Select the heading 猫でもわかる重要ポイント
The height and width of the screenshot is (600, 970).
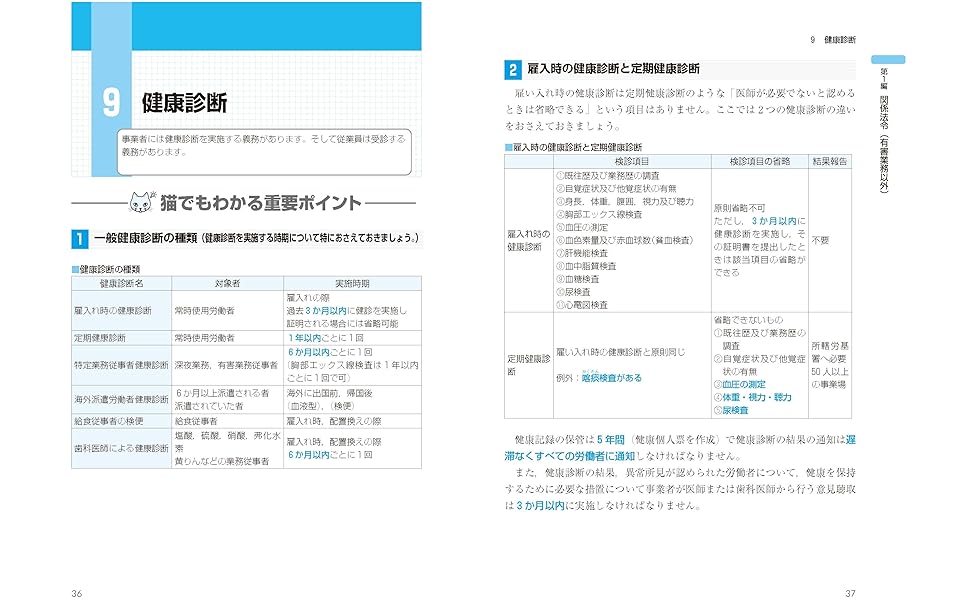tap(260, 203)
